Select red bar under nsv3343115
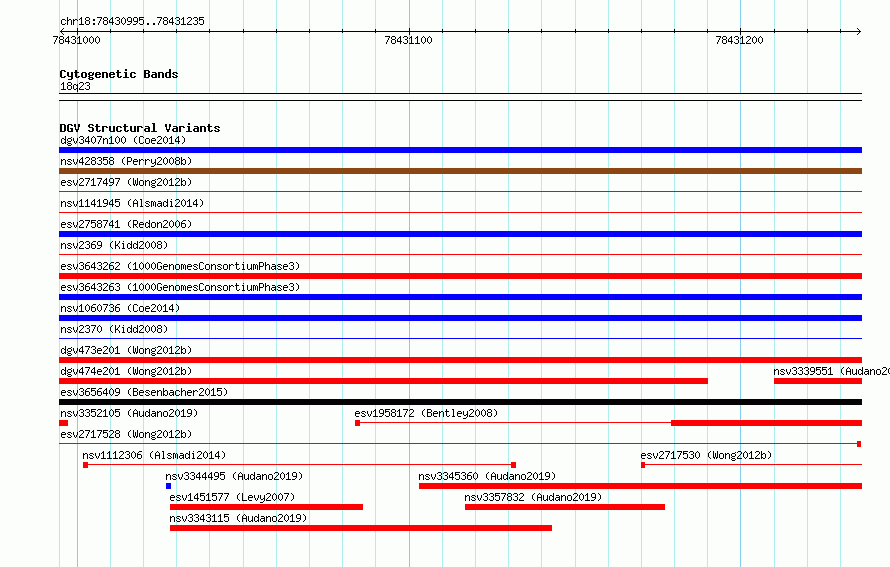890x567 pixels. pos(361,528)
